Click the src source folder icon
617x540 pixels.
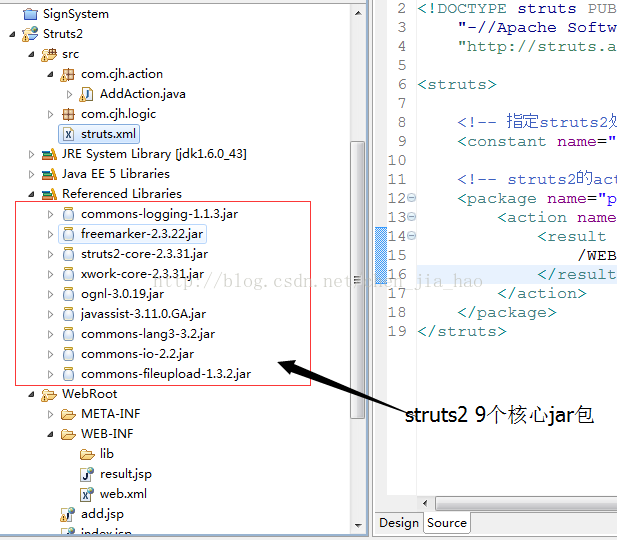[49, 54]
